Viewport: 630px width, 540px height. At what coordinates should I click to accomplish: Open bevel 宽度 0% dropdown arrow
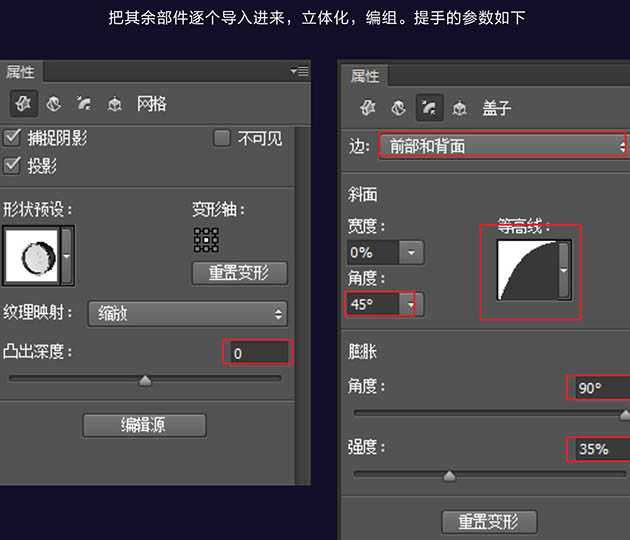(411, 252)
